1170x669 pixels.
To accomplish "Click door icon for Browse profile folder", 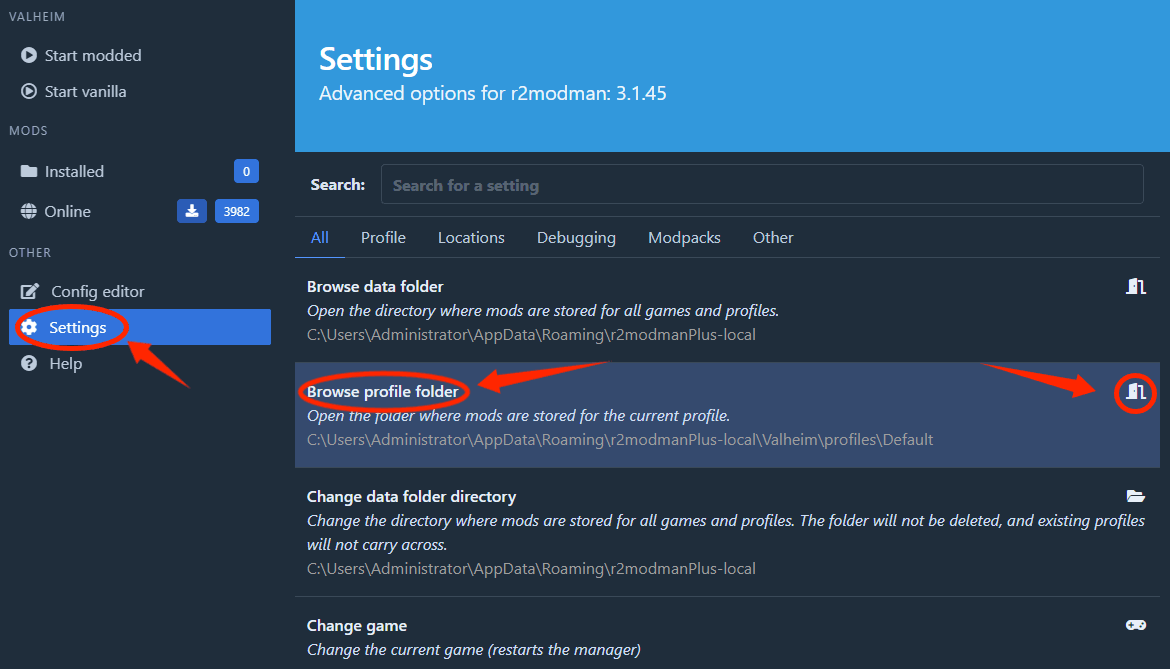I will [x=1136, y=392].
